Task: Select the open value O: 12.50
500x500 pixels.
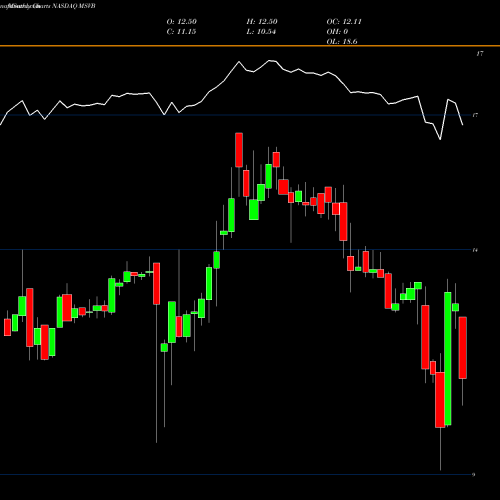Action: (x=182, y=22)
